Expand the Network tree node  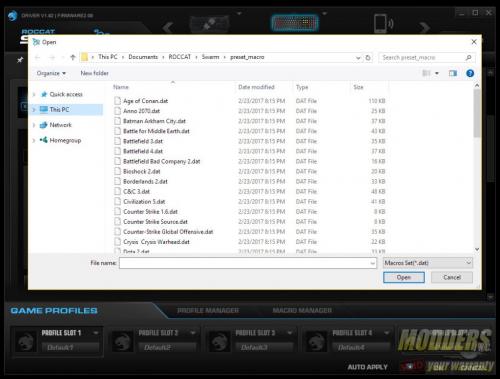(x=34, y=125)
